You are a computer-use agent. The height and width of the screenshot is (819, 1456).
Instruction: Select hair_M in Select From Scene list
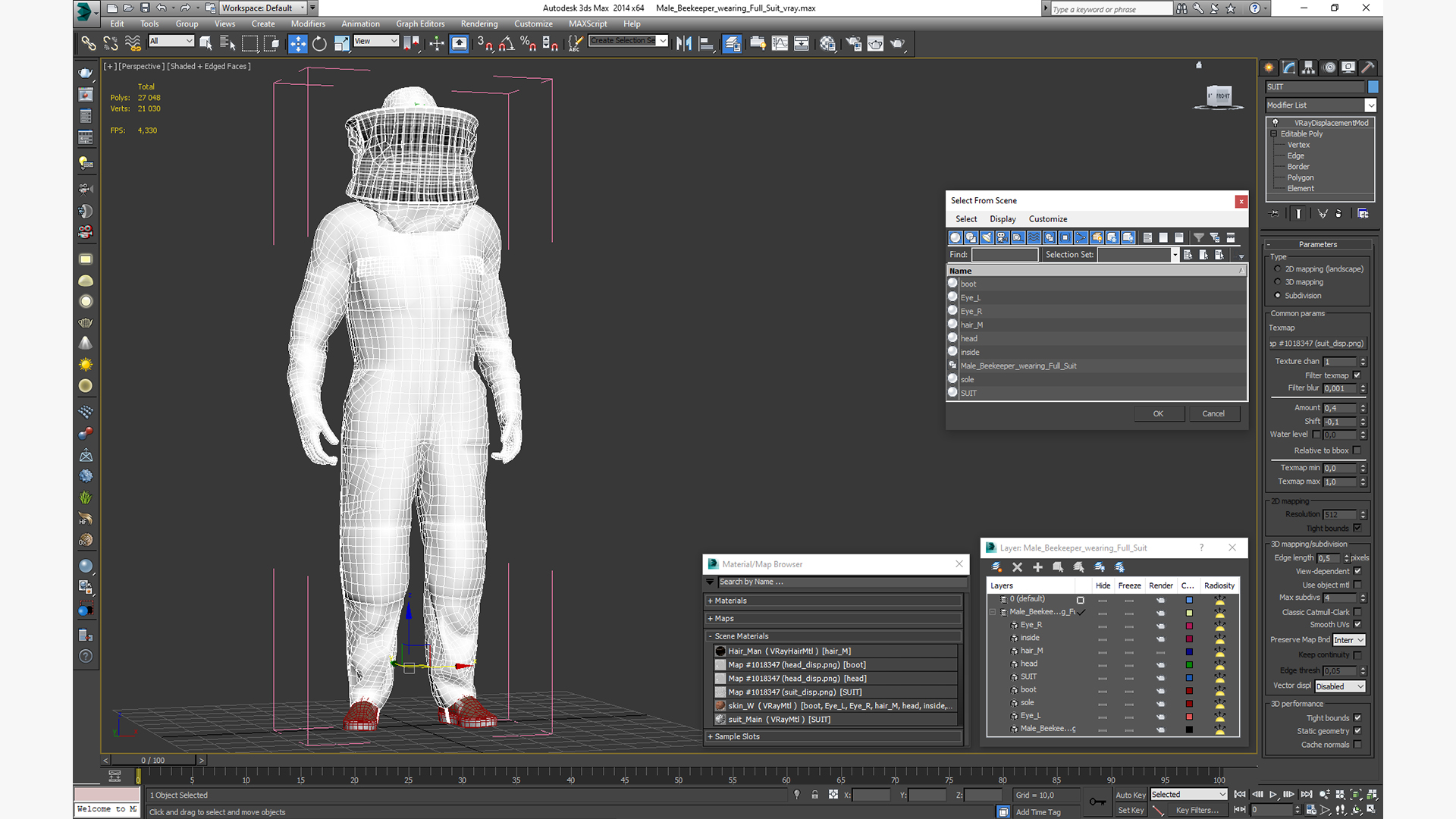tap(1096, 325)
